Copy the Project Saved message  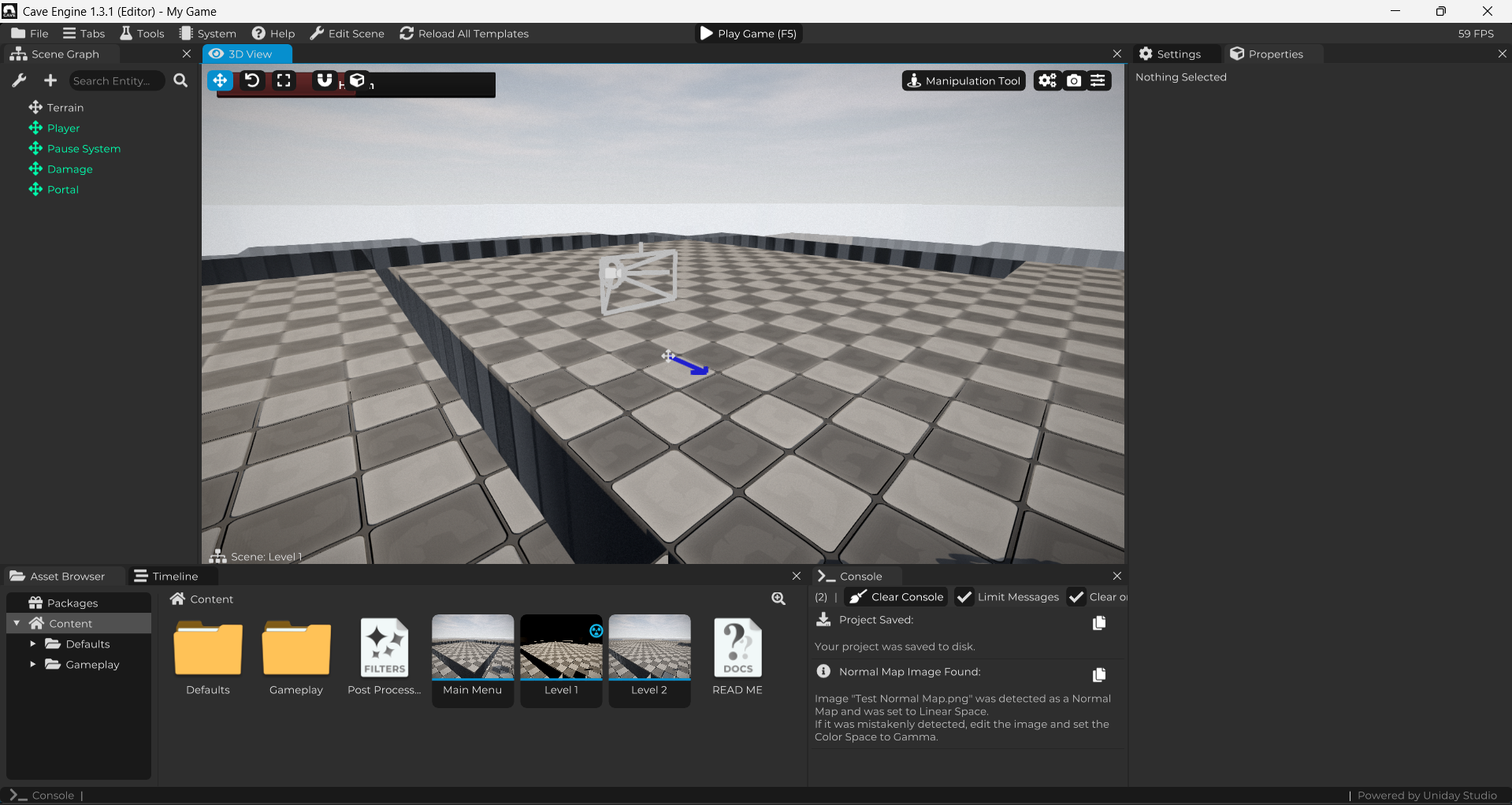coord(1099,623)
